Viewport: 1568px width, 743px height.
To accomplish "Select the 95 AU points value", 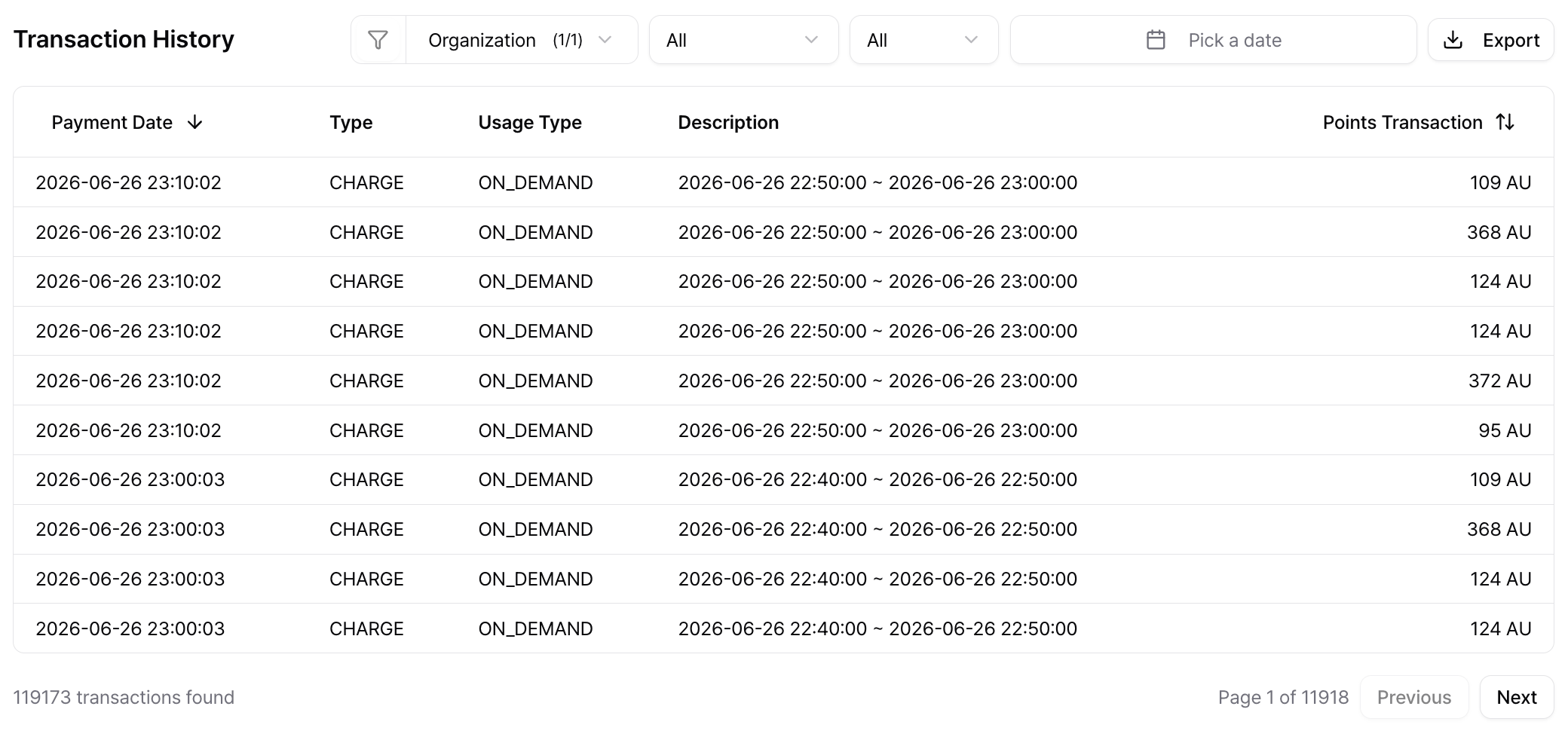I will tap(1505, 430).
